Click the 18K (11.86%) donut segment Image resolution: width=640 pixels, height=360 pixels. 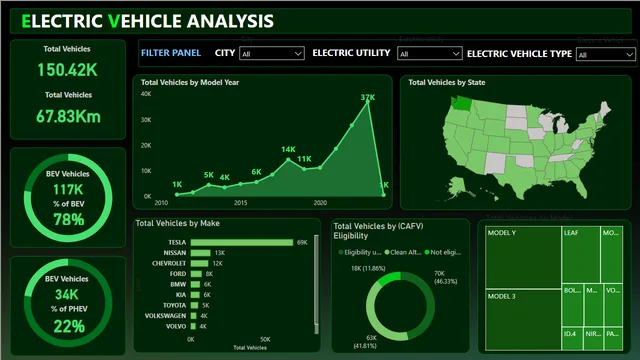point(389,278)
